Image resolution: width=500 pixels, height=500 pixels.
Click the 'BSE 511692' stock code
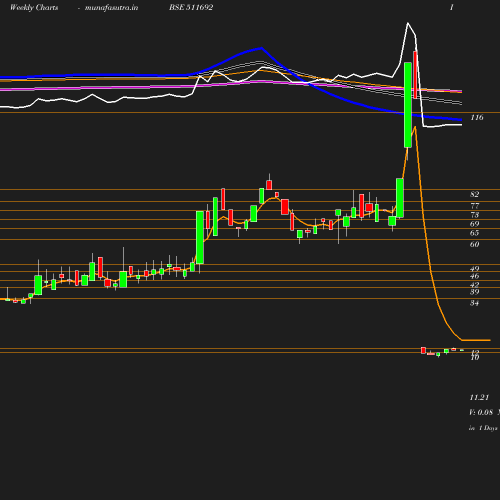191,7
